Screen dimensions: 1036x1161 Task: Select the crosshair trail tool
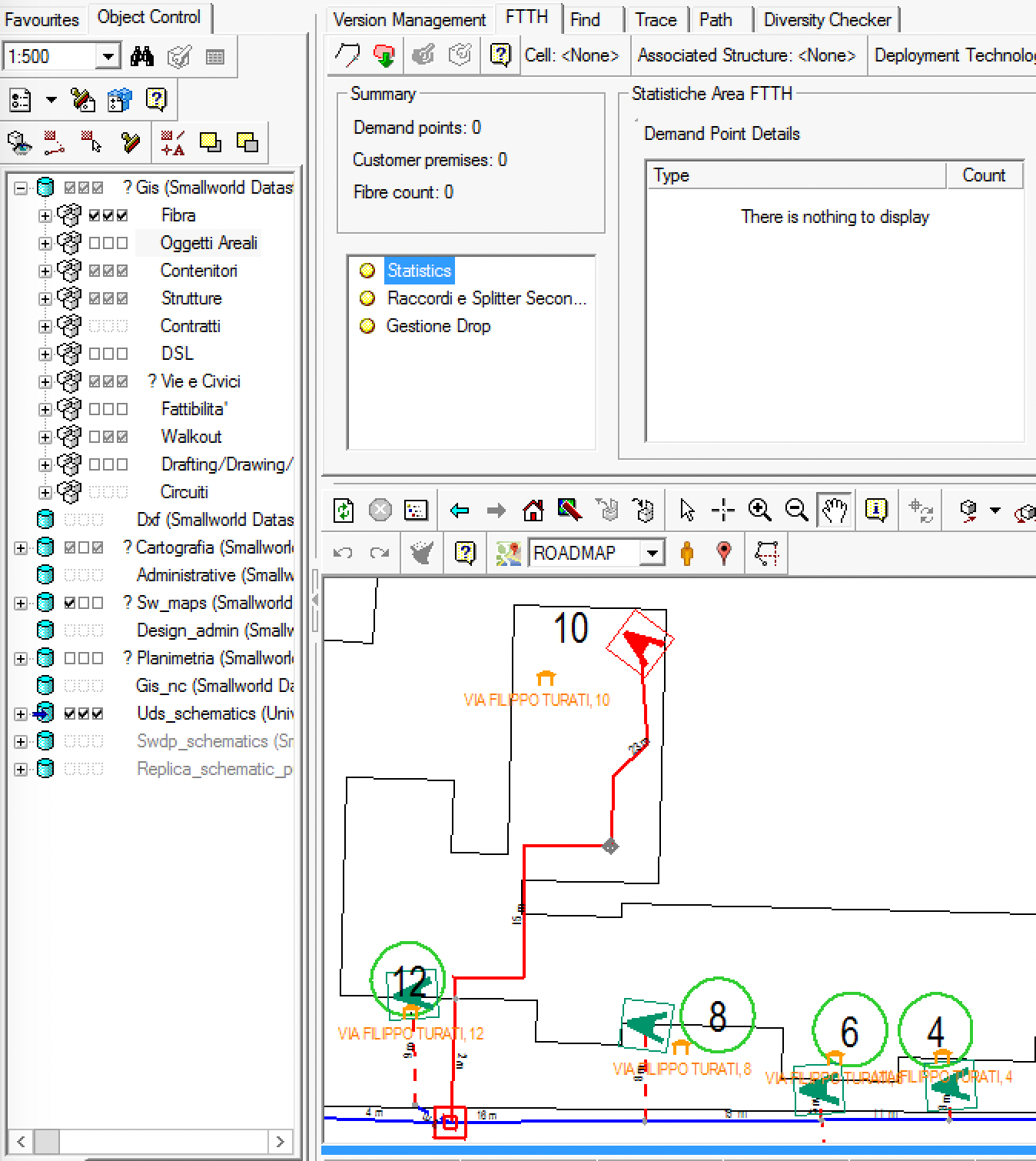pyautogui.click(x=723, y=510)
